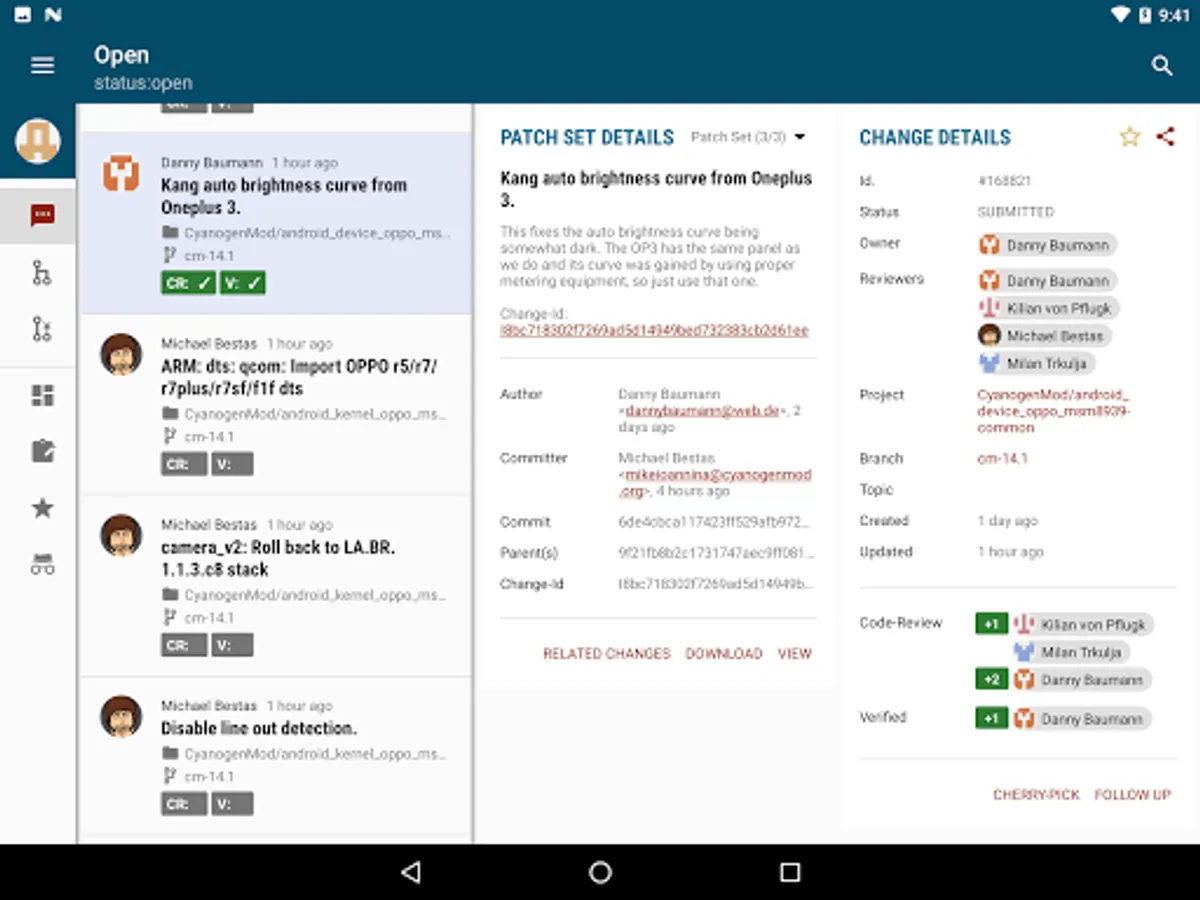Open ARM: dts: qcom change item

tap(276, 404)
